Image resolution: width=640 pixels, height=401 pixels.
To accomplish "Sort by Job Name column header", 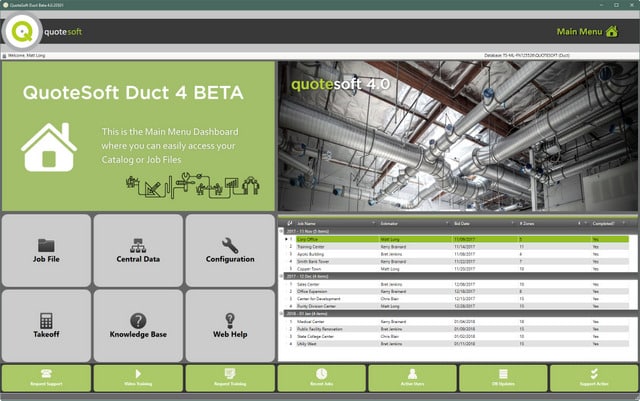I will [x=306, y=223].
